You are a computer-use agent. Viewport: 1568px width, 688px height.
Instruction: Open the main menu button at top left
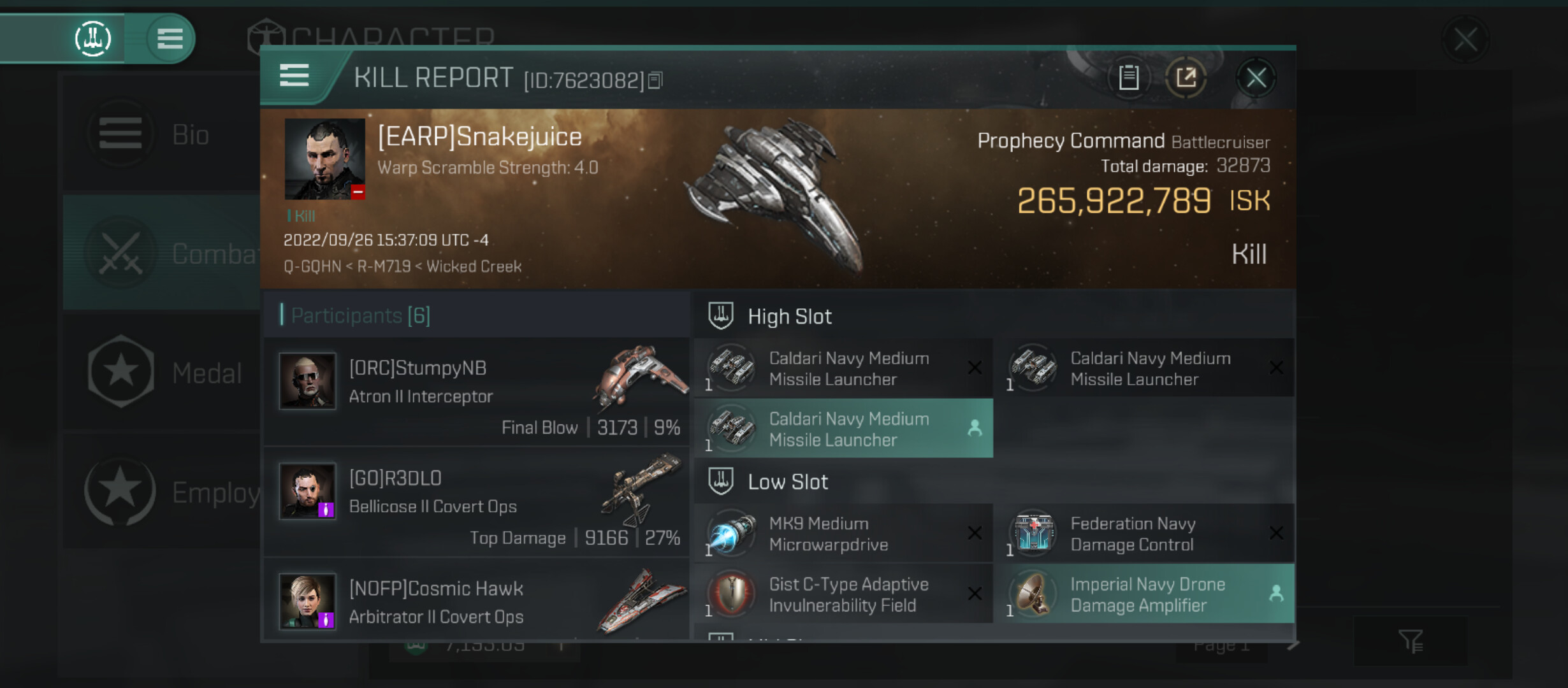click(x=170, y=38)
